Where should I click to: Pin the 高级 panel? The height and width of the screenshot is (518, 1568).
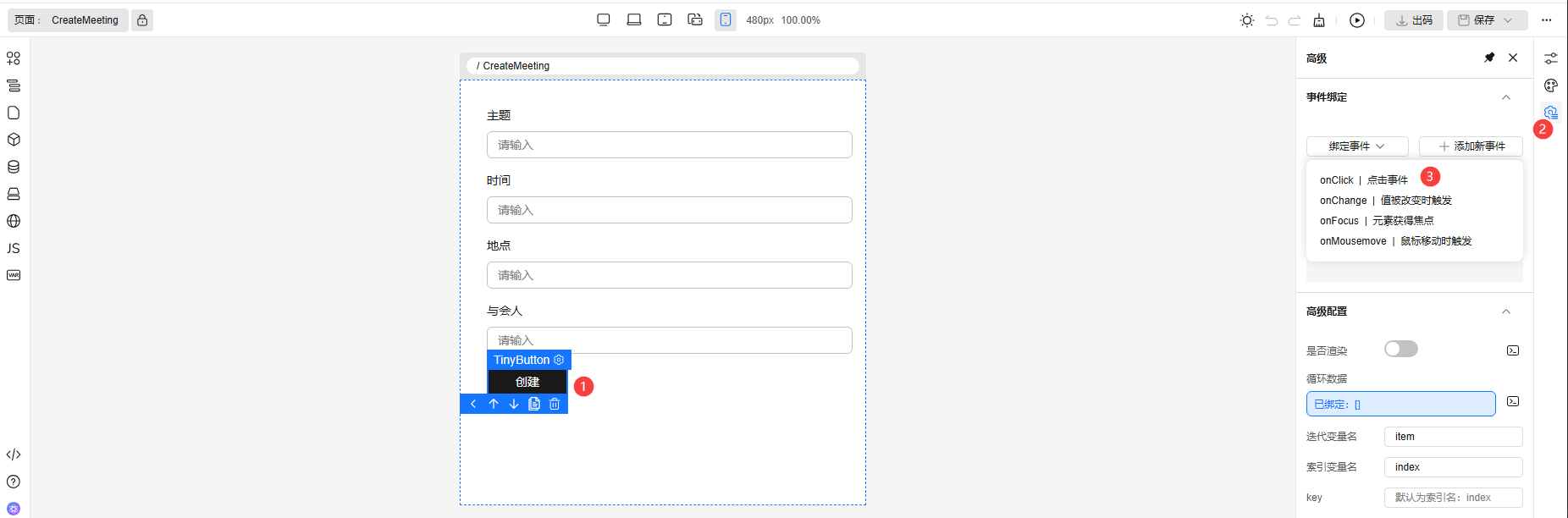(1489, 58)
